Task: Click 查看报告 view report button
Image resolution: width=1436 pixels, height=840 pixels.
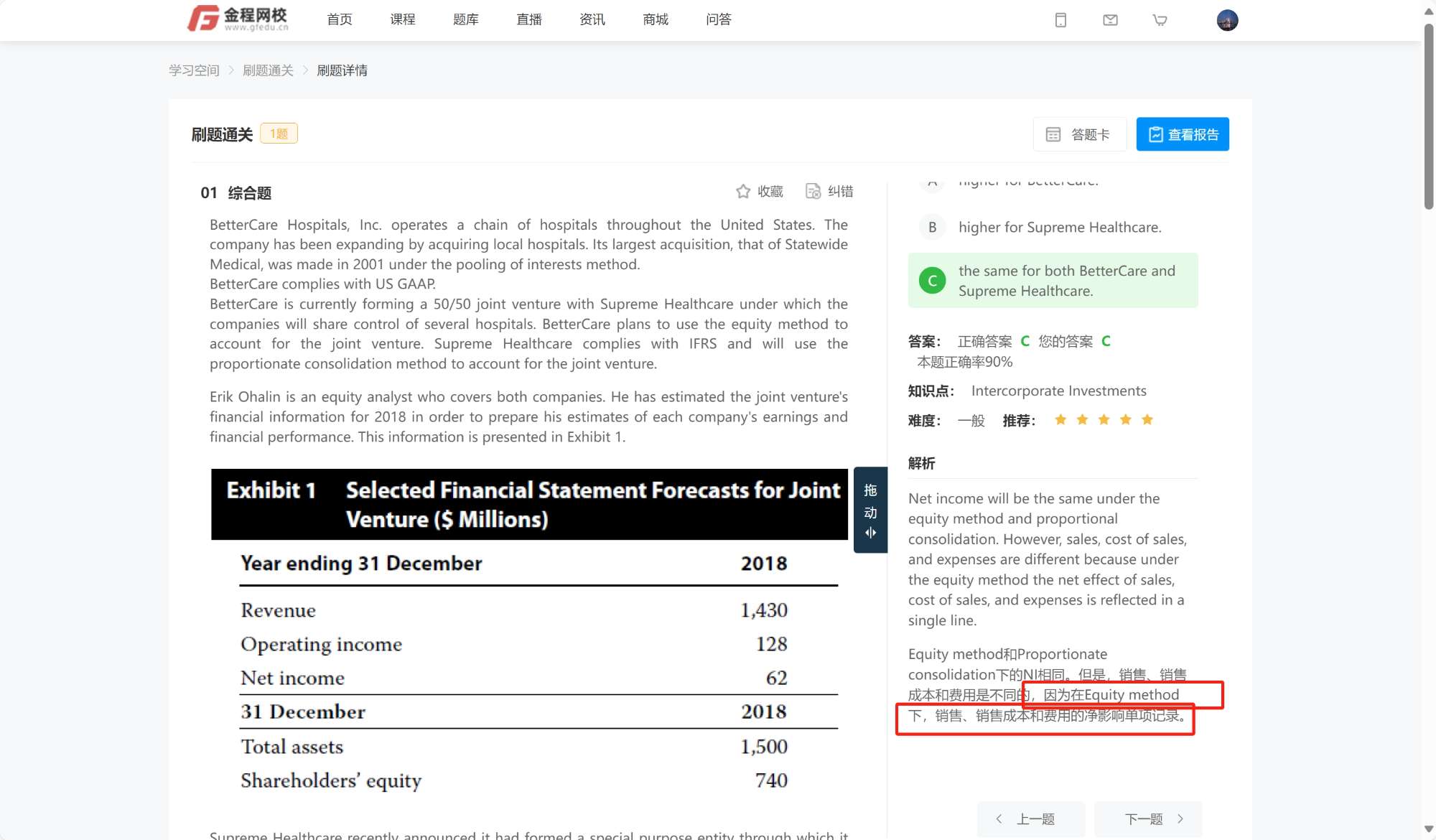Action: (x=1183, y=134)
